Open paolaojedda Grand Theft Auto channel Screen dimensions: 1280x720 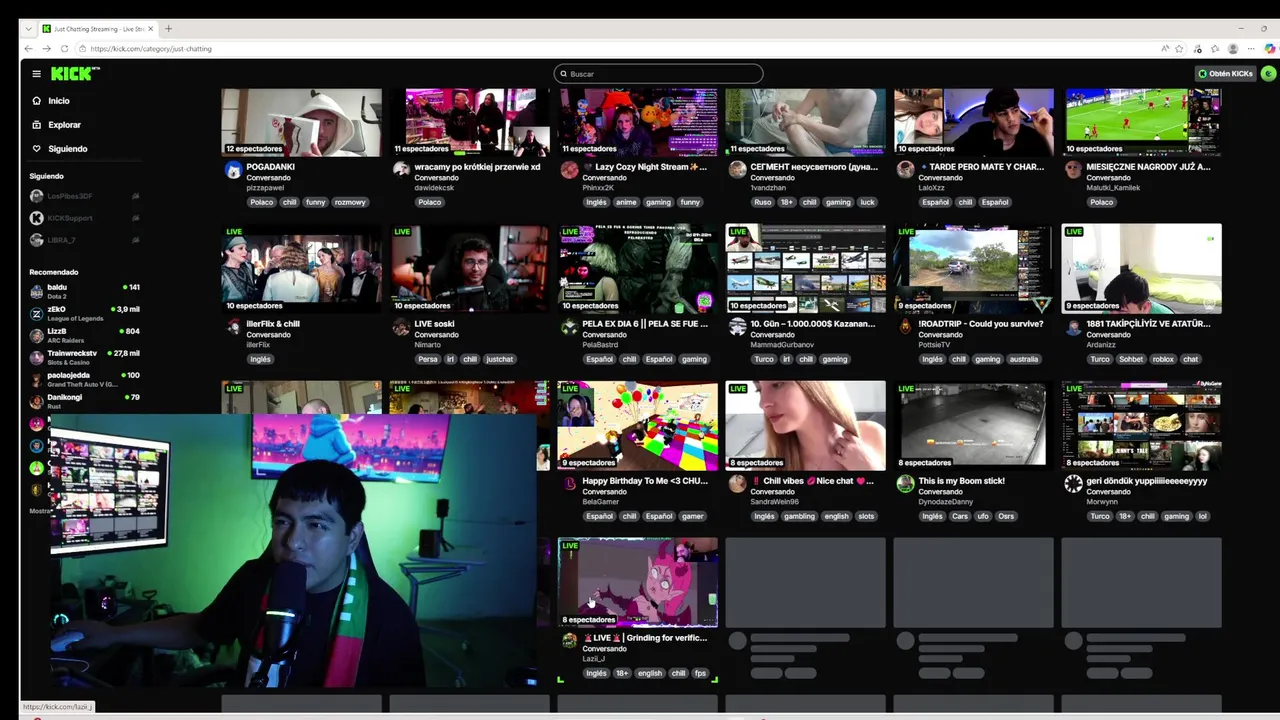pyautogui.click(x=85, y=379)
